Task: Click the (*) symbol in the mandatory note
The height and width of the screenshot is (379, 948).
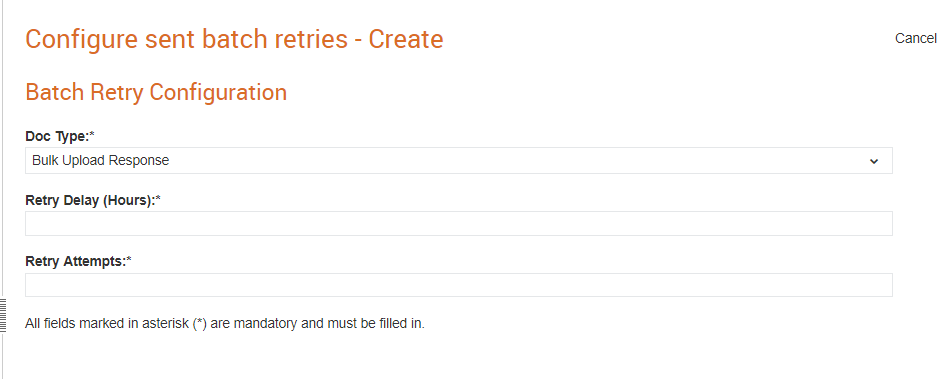Action: point(201,323)
